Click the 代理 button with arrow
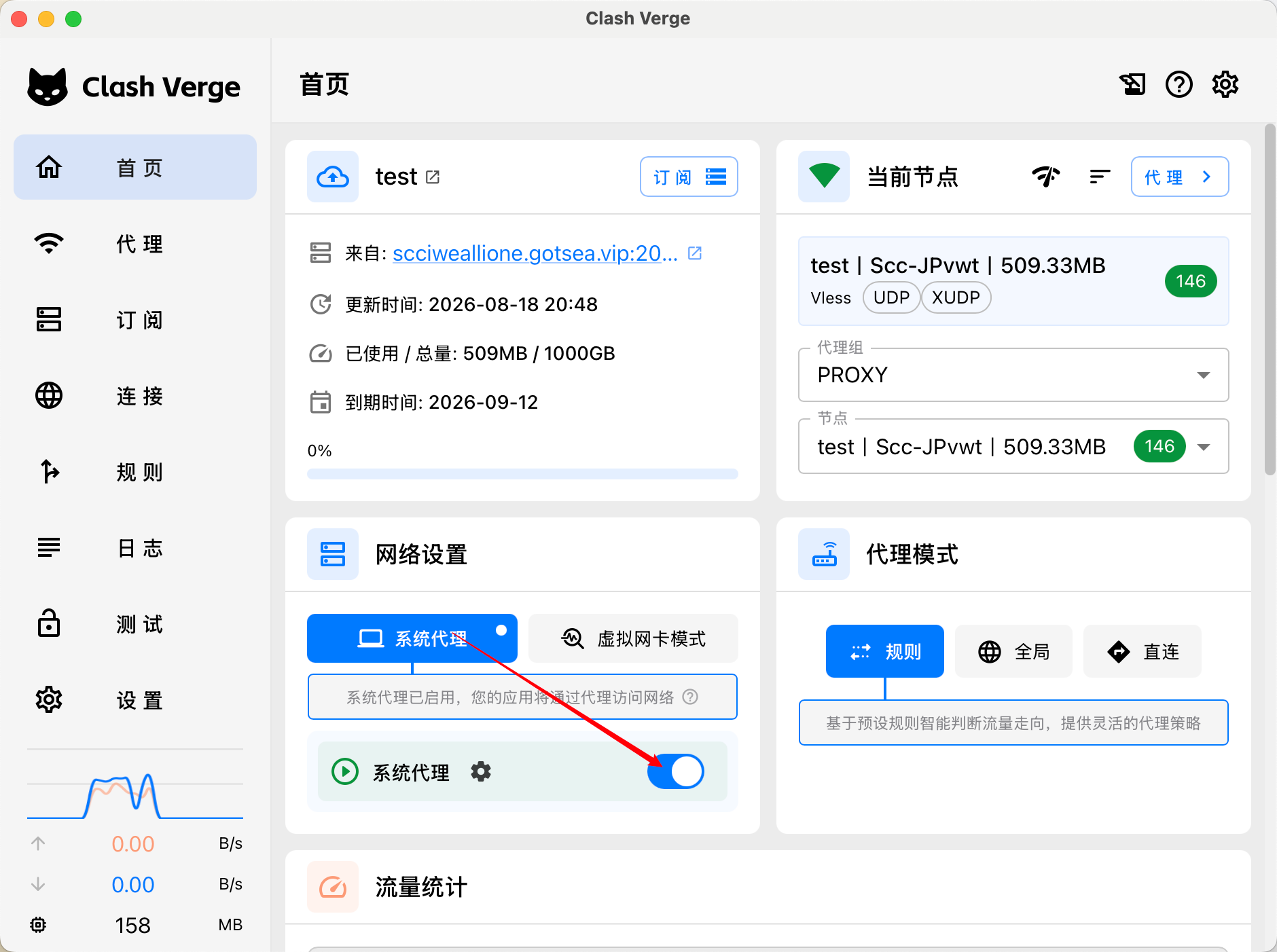This screenshot has width=1277, height=952. point(1180,177)
